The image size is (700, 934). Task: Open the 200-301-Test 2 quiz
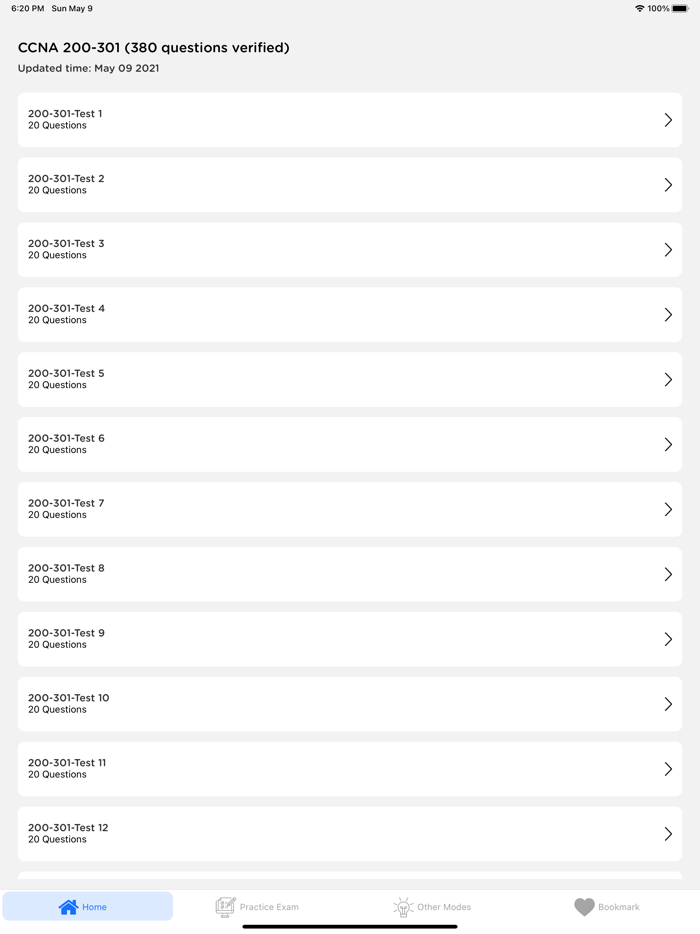coord(350,185)
